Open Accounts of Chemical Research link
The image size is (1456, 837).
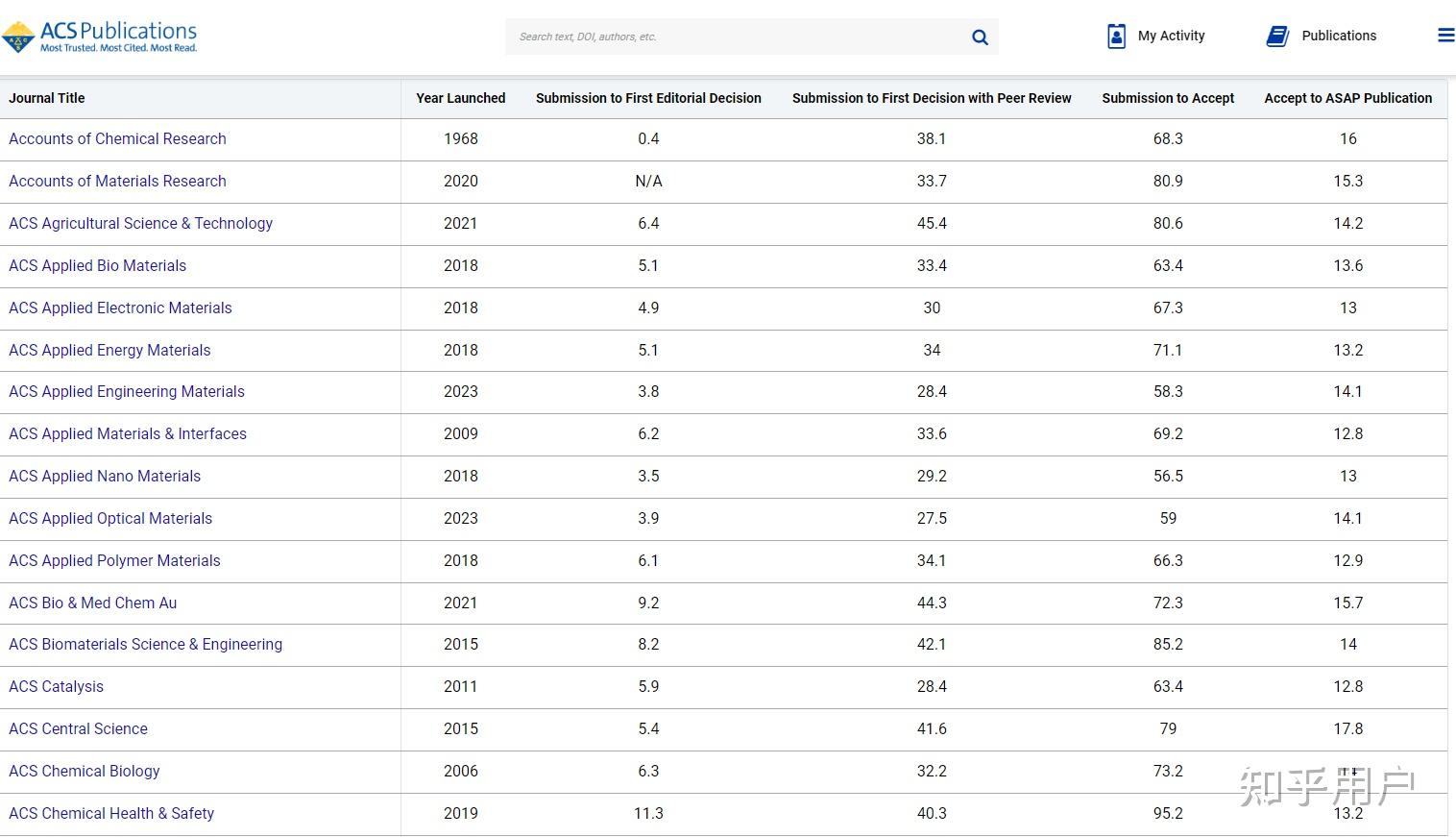click(117, 139)
